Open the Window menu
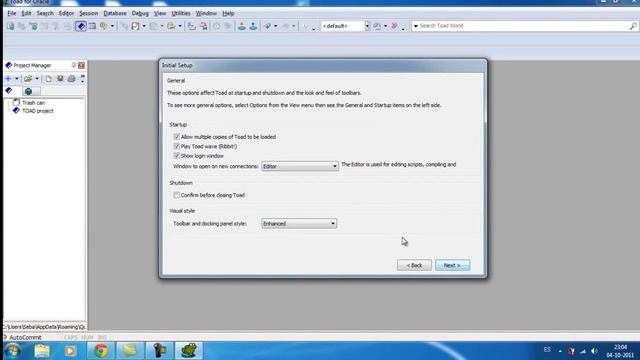This screenshot has height=360, width=640. (x=206, y=13)
